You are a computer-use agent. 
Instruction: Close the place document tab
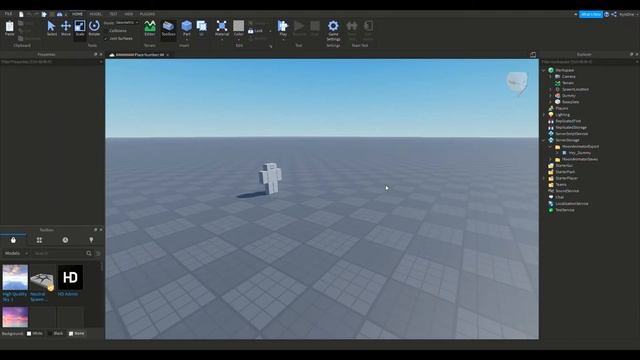(x=167, y=55)
